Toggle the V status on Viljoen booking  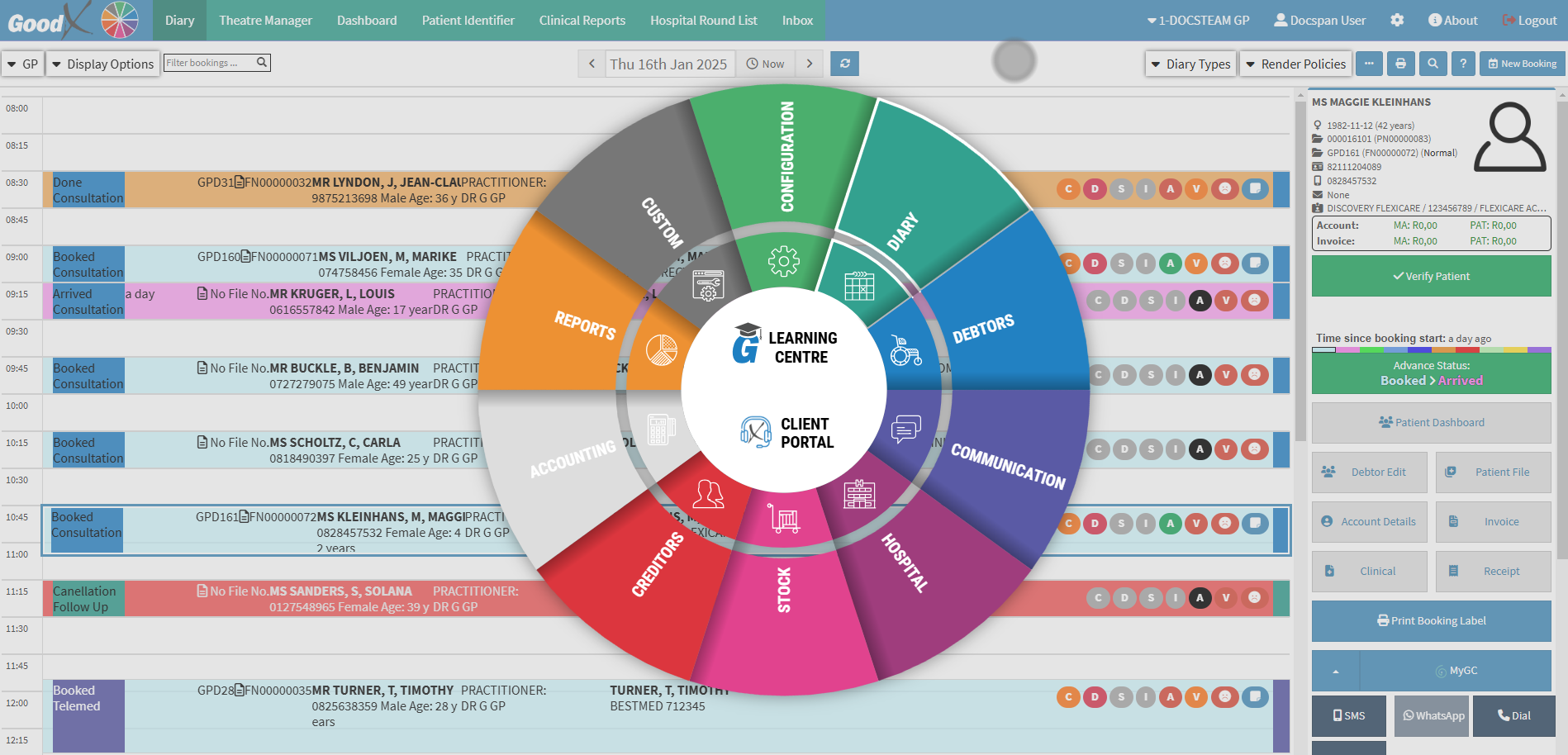(1195, 264)
